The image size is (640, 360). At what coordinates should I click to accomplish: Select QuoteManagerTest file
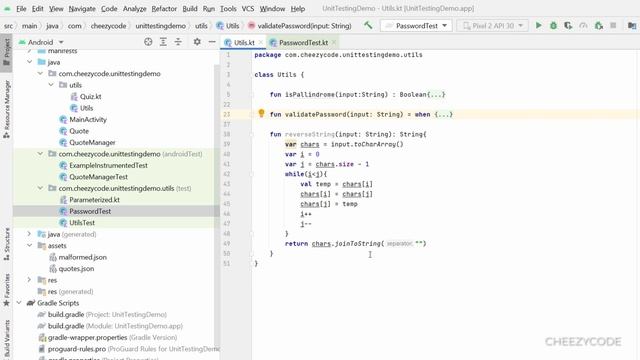(x=98, y=177)
